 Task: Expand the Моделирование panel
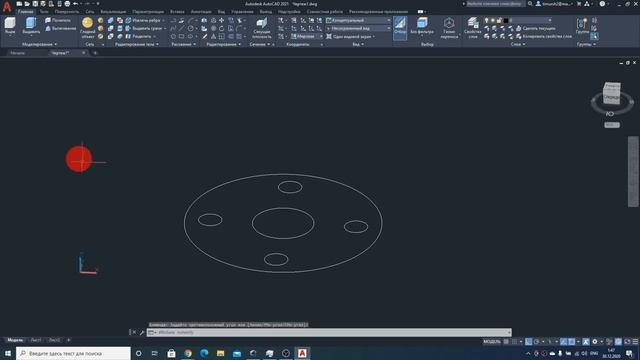pyautogui.click(x=39, y=44)
